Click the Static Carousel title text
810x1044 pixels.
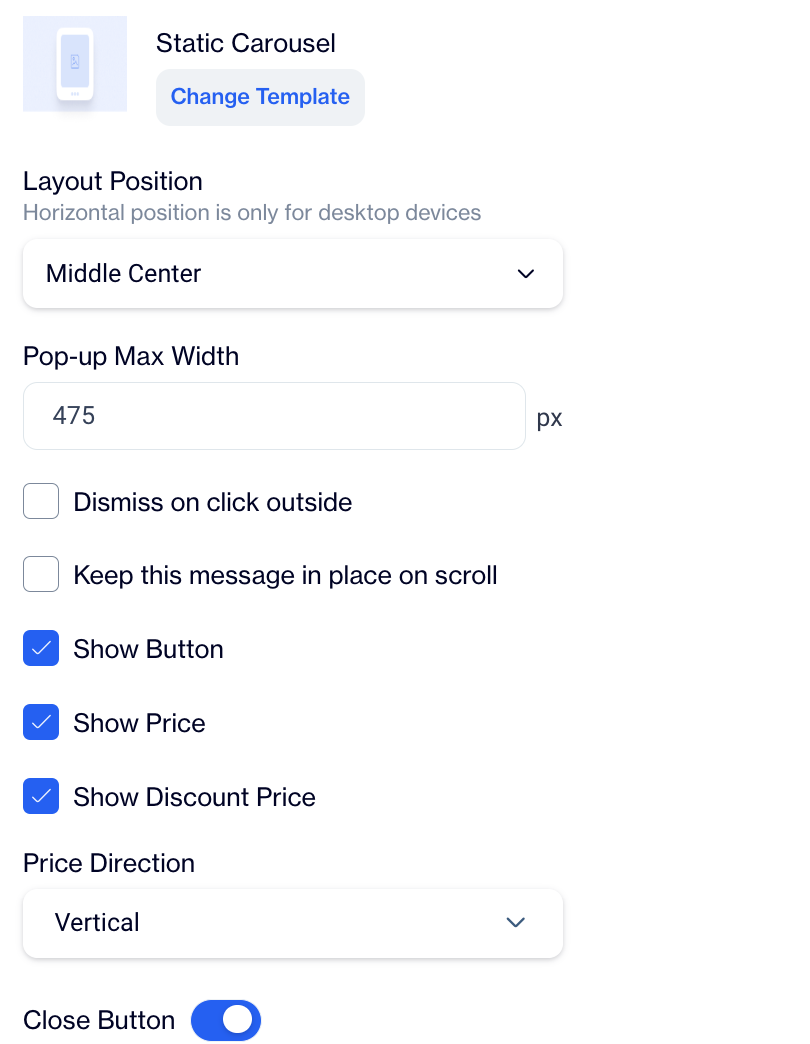(x=246, y=43)
